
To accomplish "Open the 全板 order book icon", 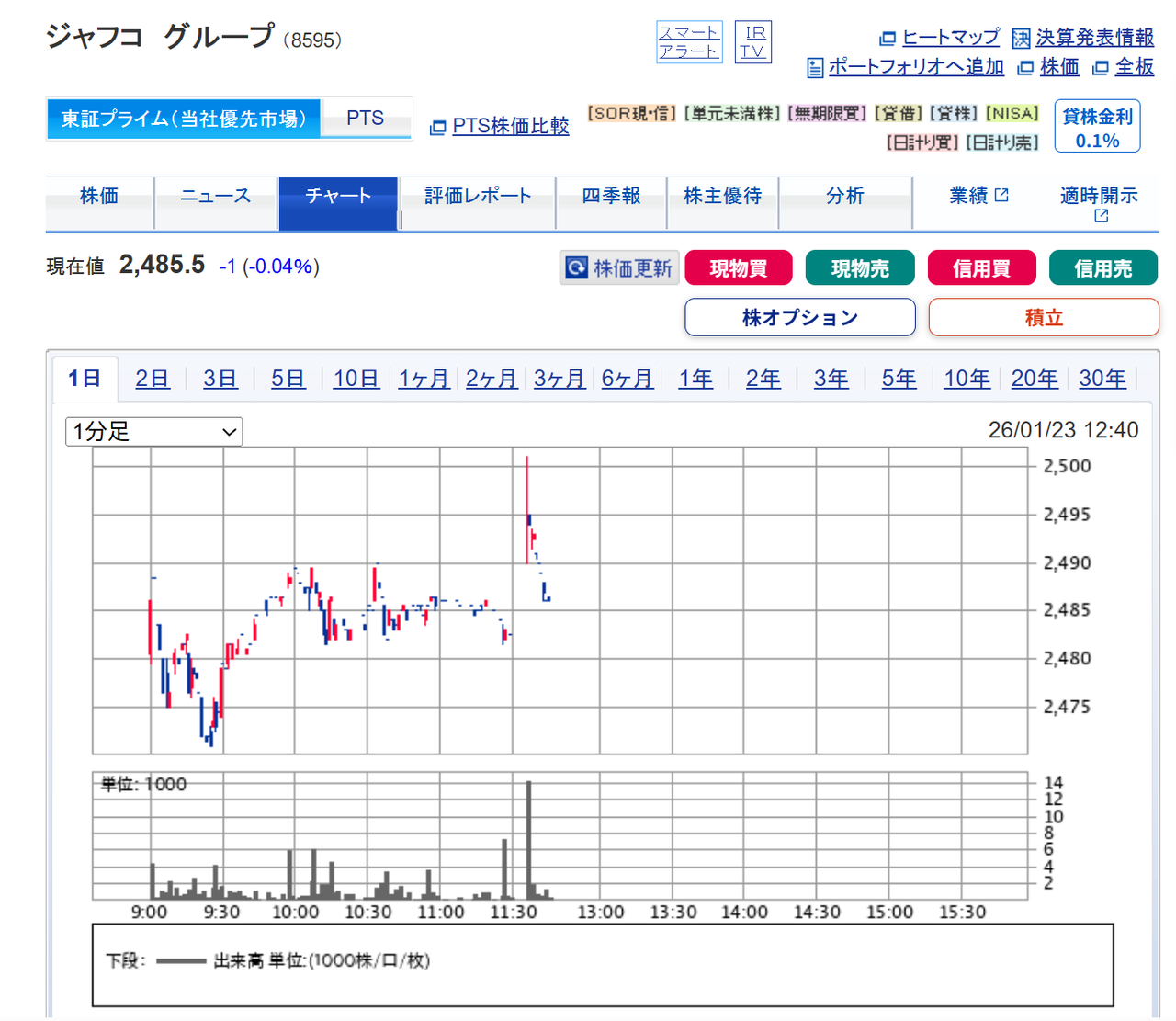I will (x=1101, y=67).
